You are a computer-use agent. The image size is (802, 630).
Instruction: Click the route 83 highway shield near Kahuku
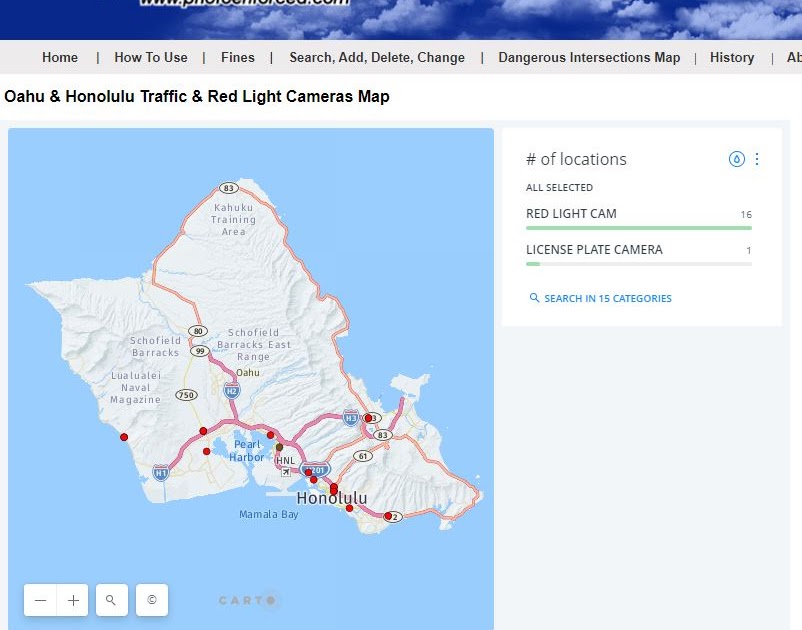point(232,186)
